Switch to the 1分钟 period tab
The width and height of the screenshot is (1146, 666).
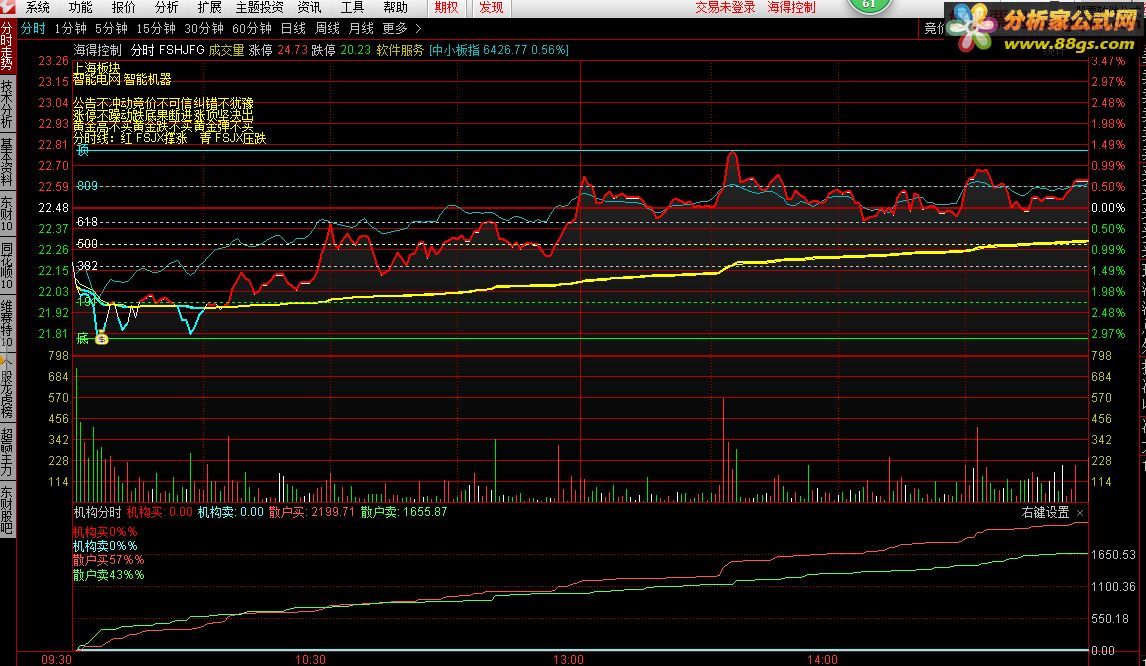click(x=70, y=28)
